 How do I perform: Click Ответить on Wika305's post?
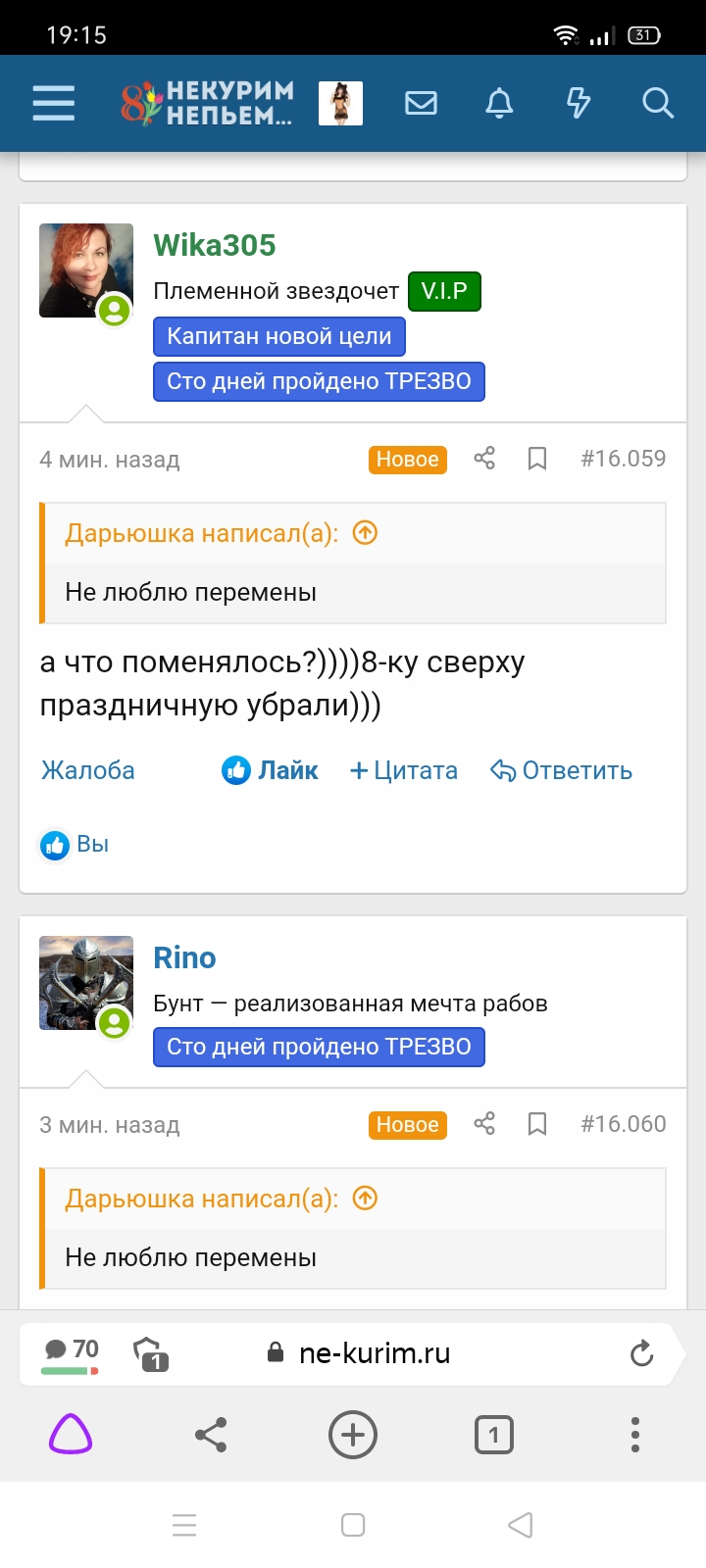click(562, 771)
